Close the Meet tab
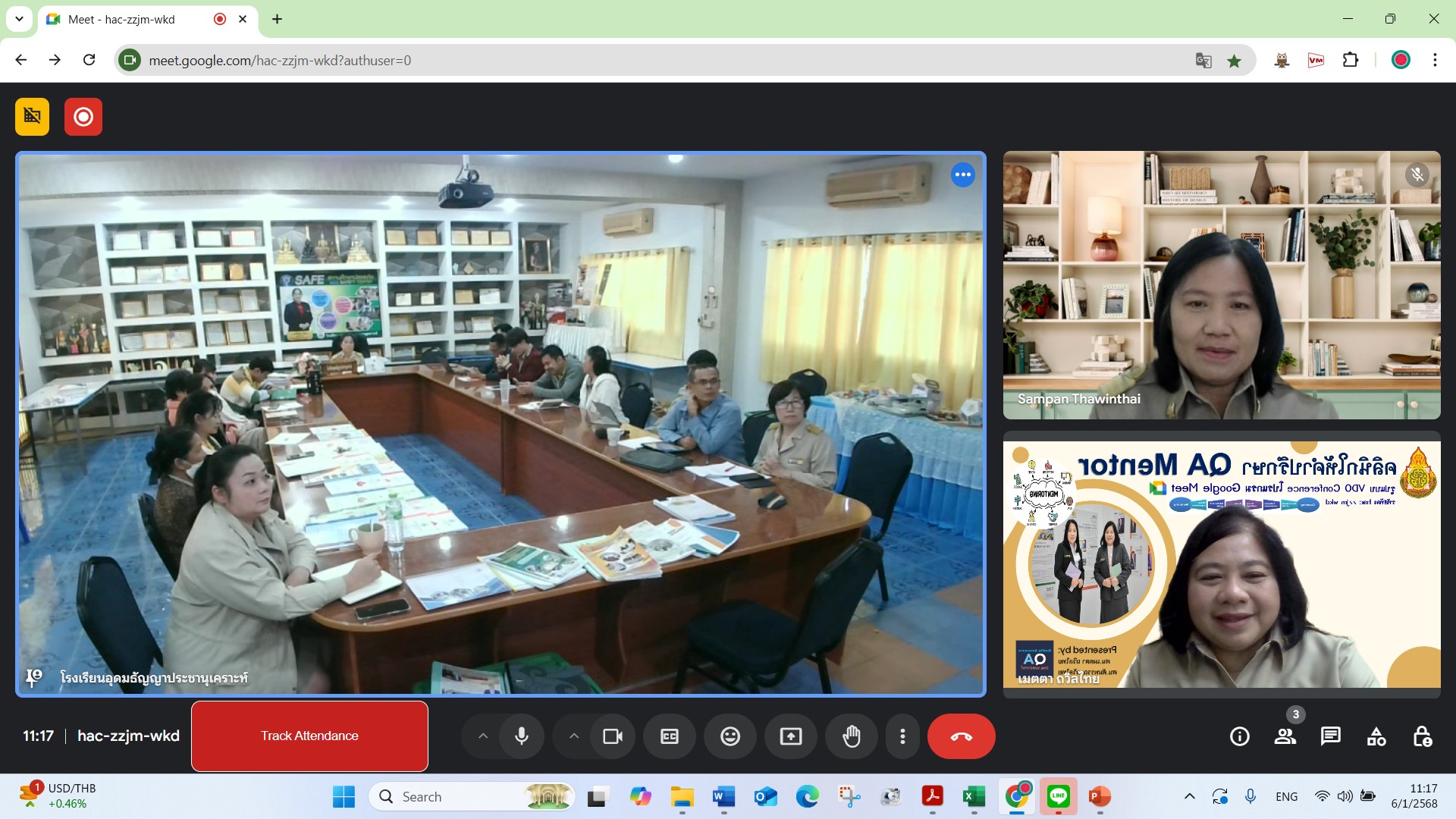 (x=243, y=20)
